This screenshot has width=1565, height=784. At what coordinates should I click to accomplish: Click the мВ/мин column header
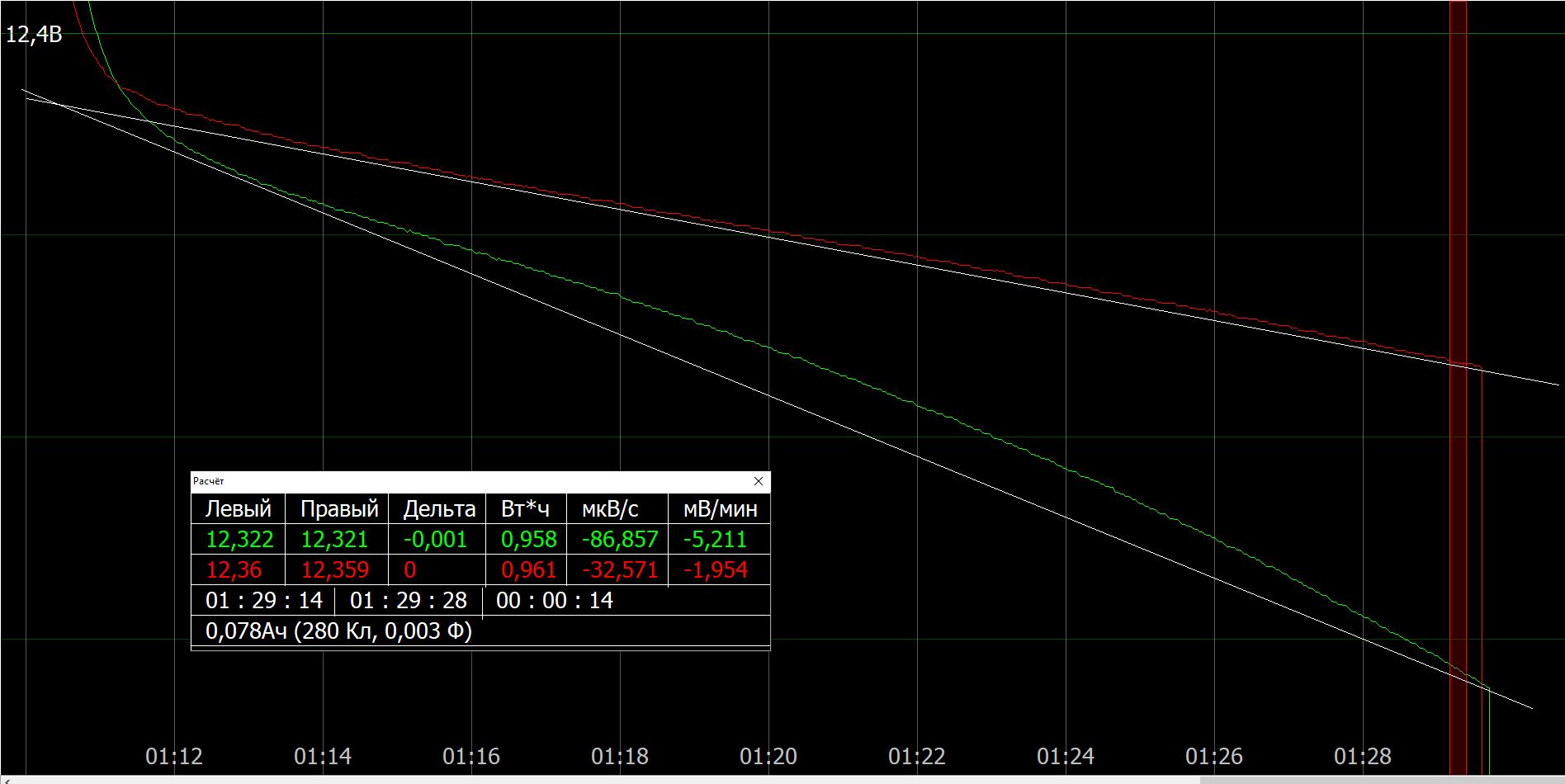coord(720,508)
